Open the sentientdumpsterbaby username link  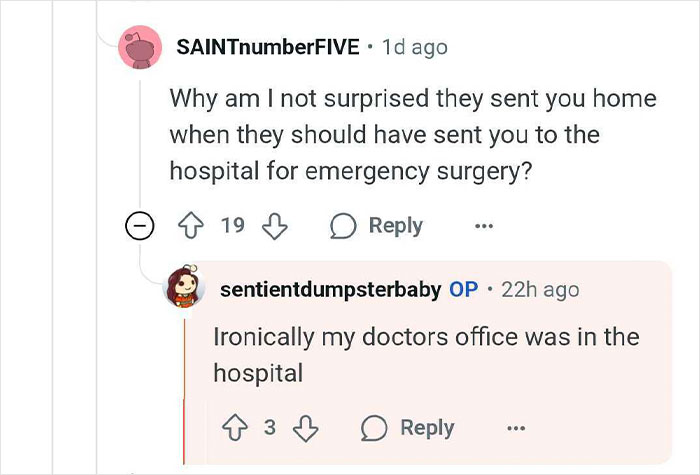click(330, 290)
